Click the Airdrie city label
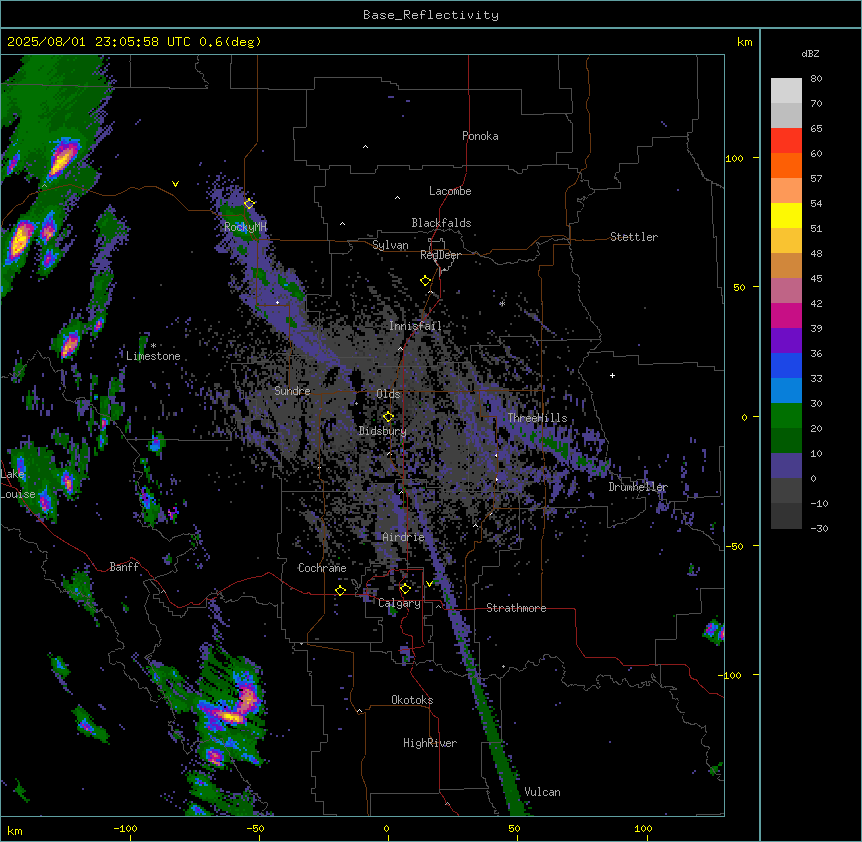The image size is (862, 842). (x=403, y=537)
